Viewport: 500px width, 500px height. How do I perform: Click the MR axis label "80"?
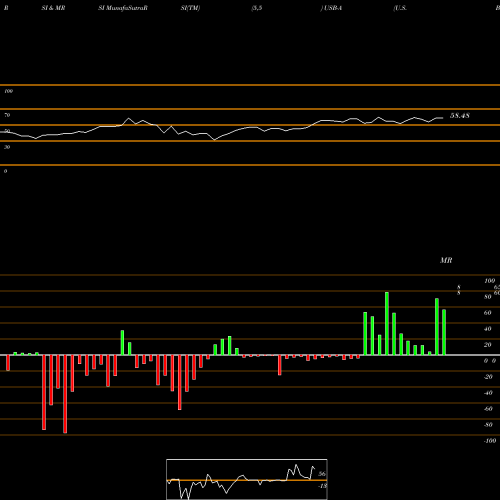coord(488,297)
